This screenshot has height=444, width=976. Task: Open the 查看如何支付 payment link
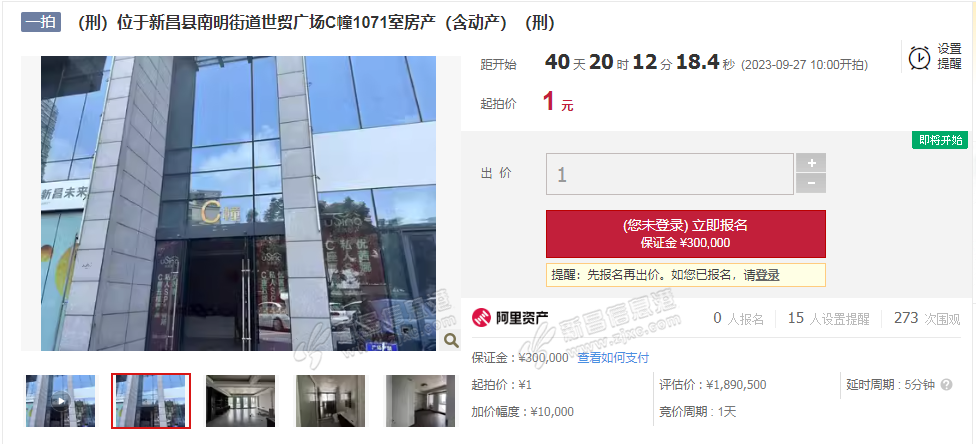[x=613, y=357]
